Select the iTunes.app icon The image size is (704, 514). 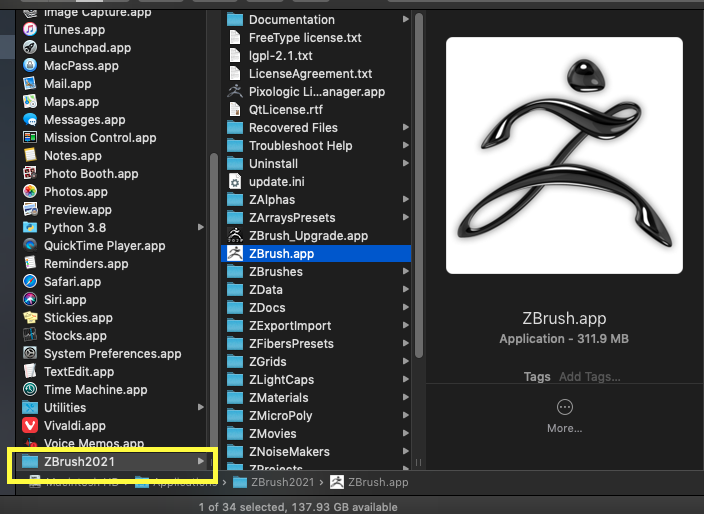click(30, 30)
